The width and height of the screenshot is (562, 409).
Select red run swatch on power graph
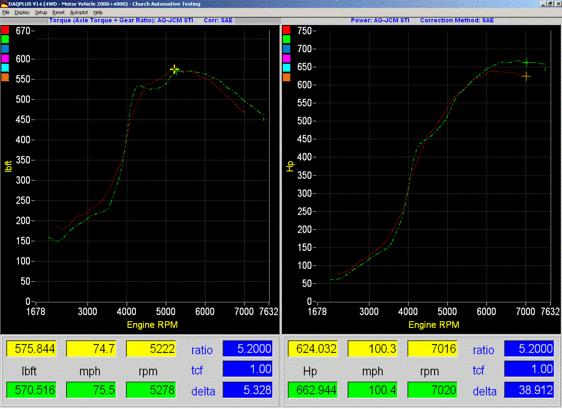(x=286, y=30)
